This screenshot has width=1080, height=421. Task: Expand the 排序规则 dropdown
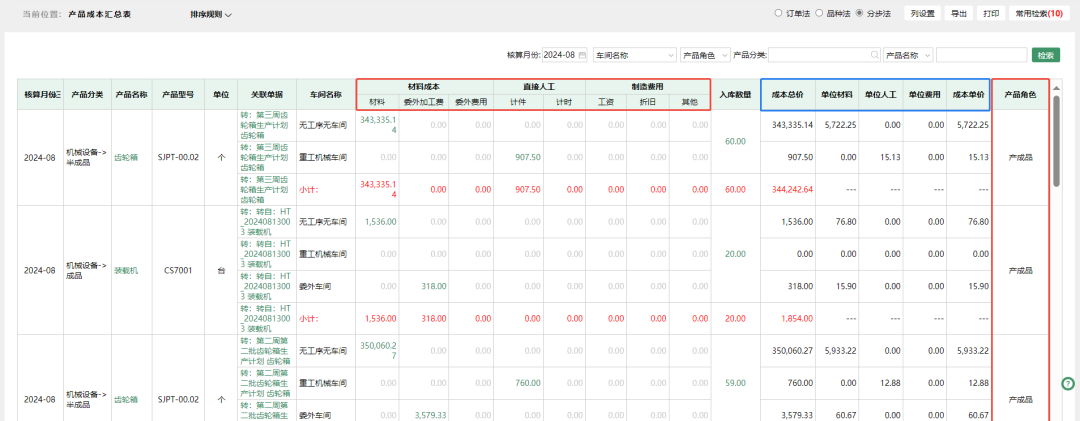(x=211, y=14)
